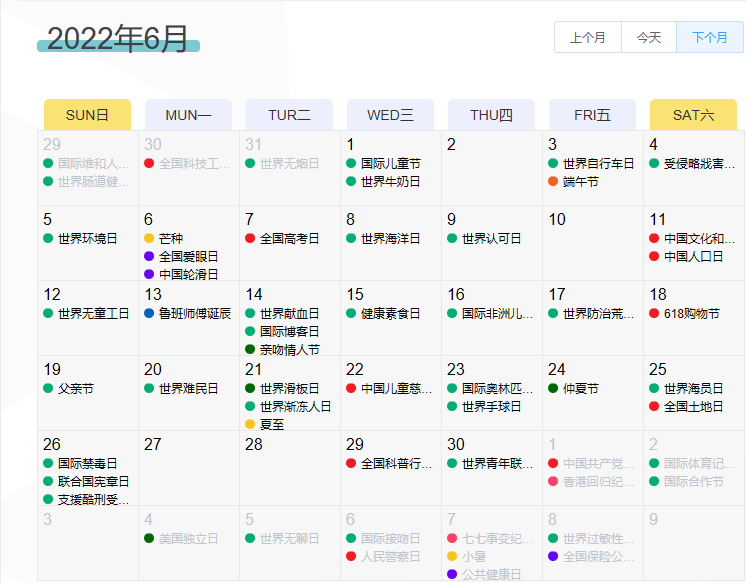Screen dimensions: 746x583
Task: Select date cell June 2
Action: coord(492,168)
